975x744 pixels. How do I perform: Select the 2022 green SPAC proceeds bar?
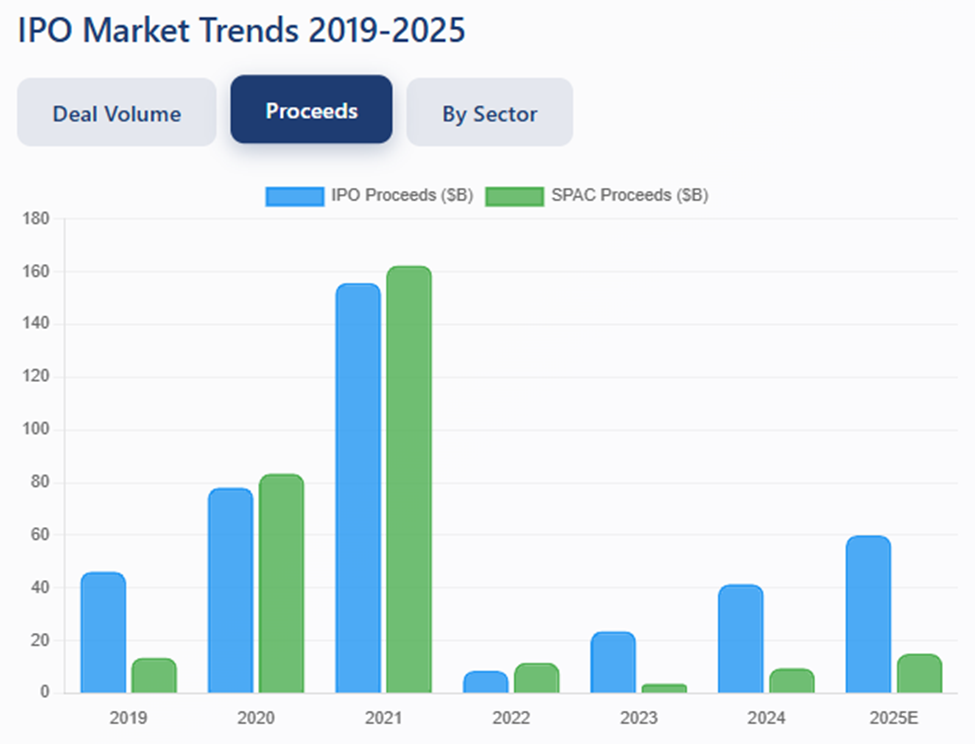click(537, 678)
